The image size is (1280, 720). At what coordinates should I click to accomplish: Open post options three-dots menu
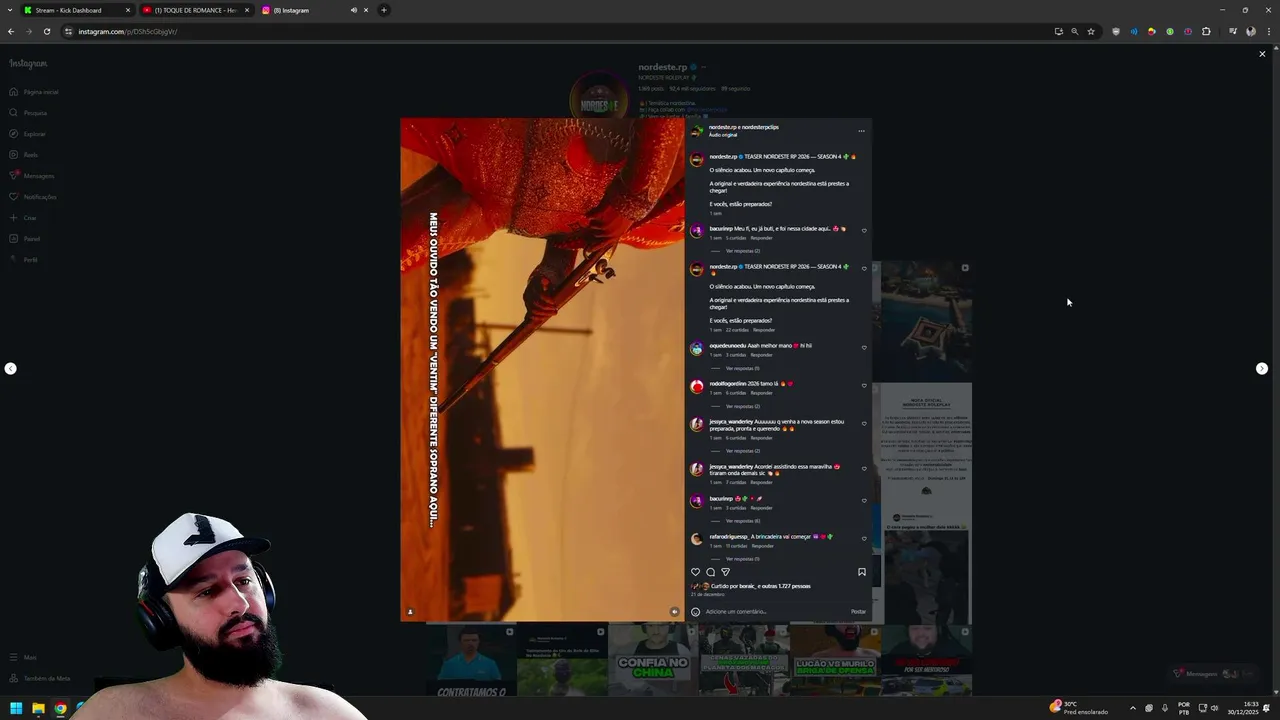pos(861,131)
